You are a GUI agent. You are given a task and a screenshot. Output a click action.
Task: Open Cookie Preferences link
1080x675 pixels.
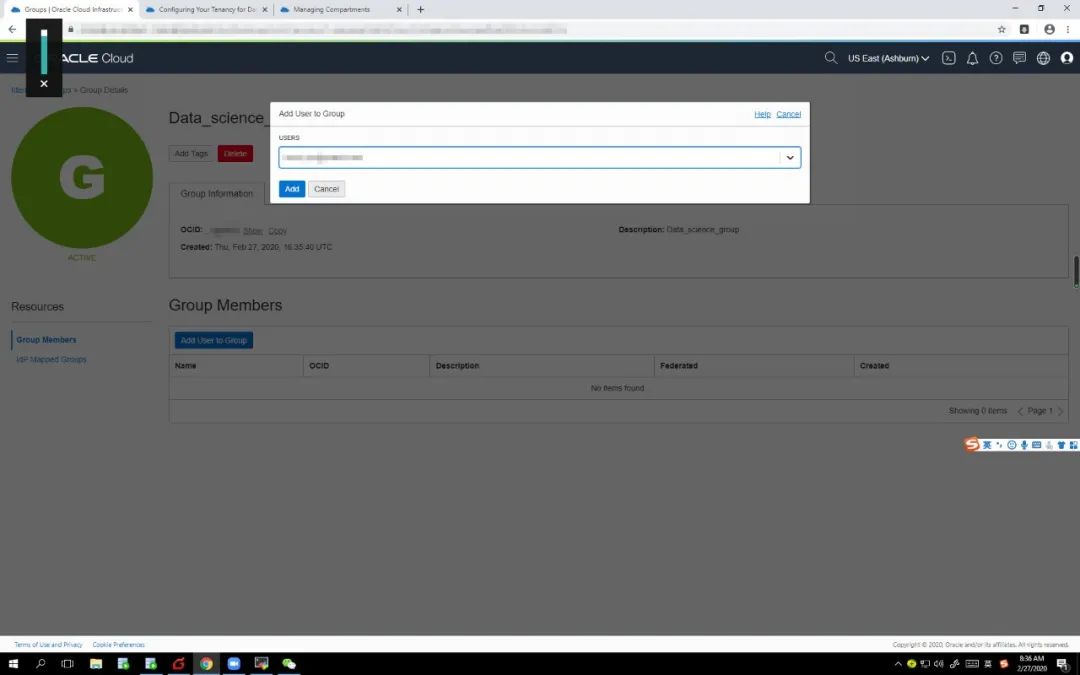click(118, 645)
